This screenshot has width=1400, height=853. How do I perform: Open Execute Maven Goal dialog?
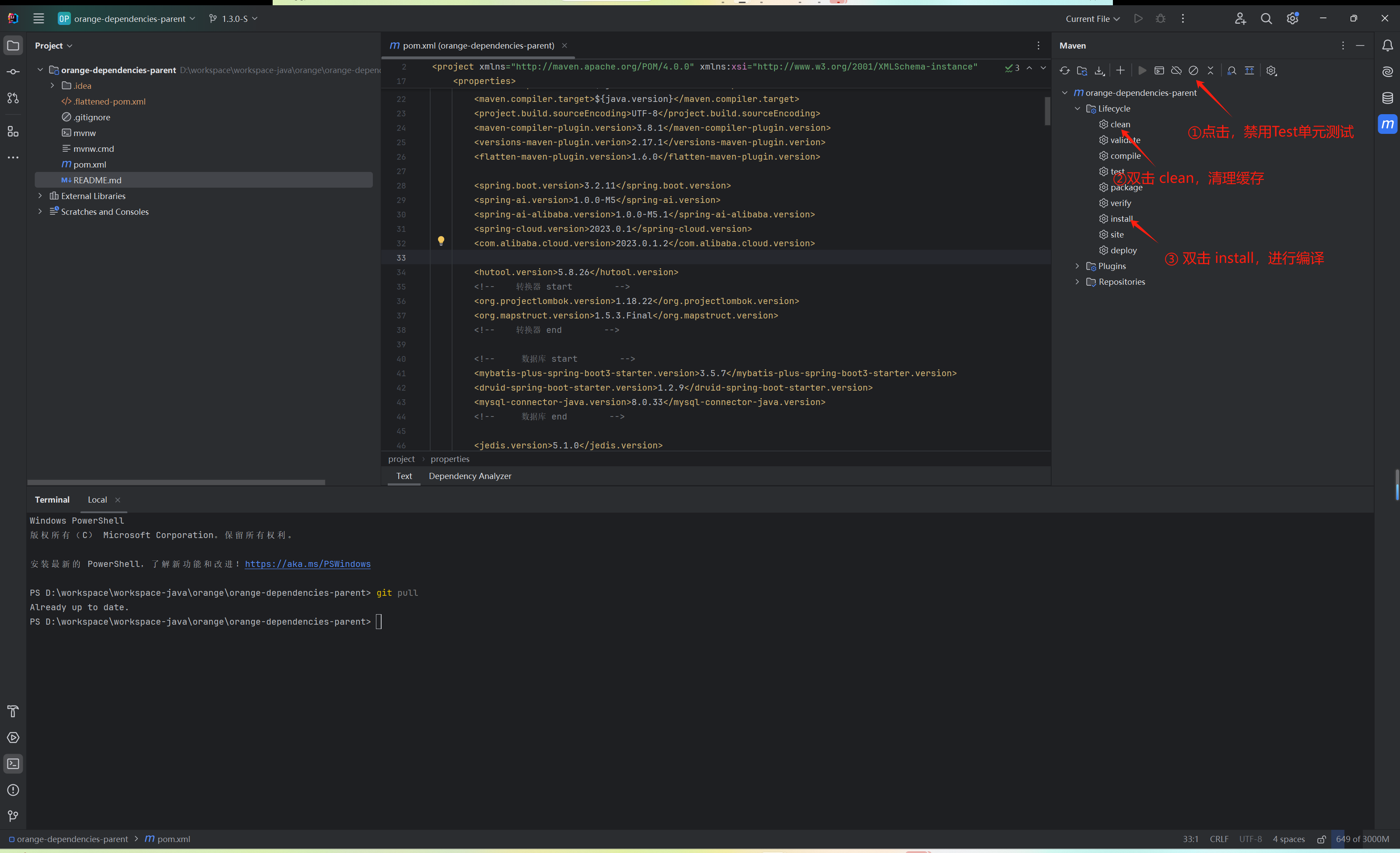(1159, 70)
